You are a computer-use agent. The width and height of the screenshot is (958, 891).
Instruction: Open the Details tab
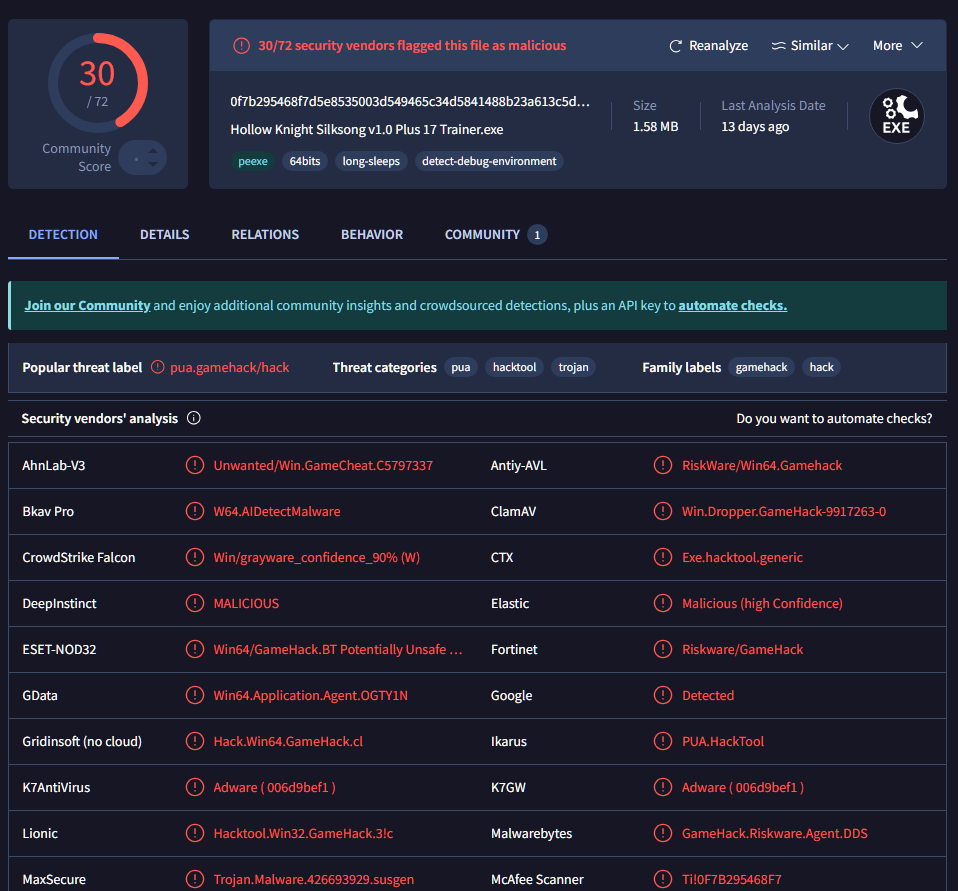[164, 235]
